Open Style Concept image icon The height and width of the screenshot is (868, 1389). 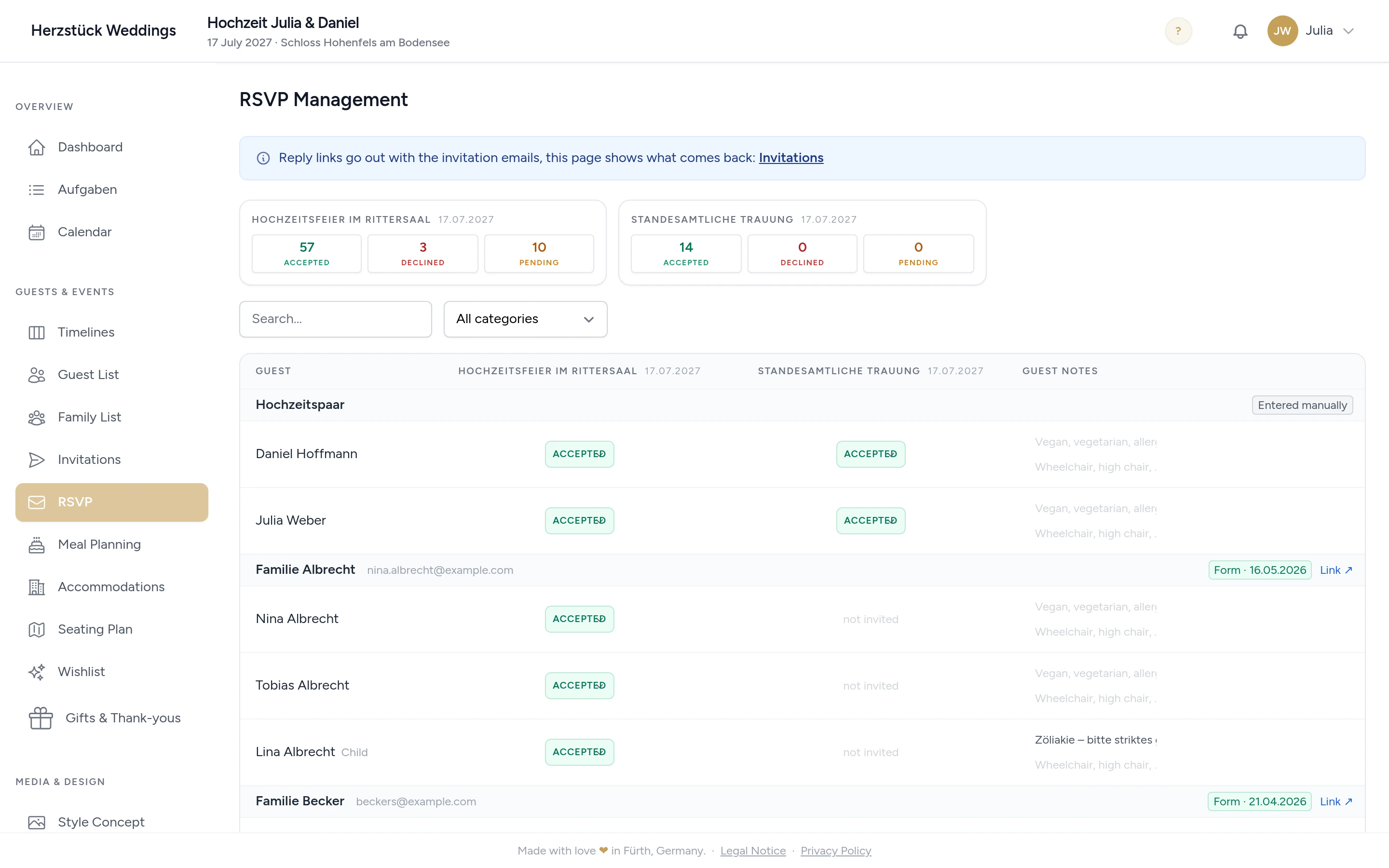pos(37,823)
